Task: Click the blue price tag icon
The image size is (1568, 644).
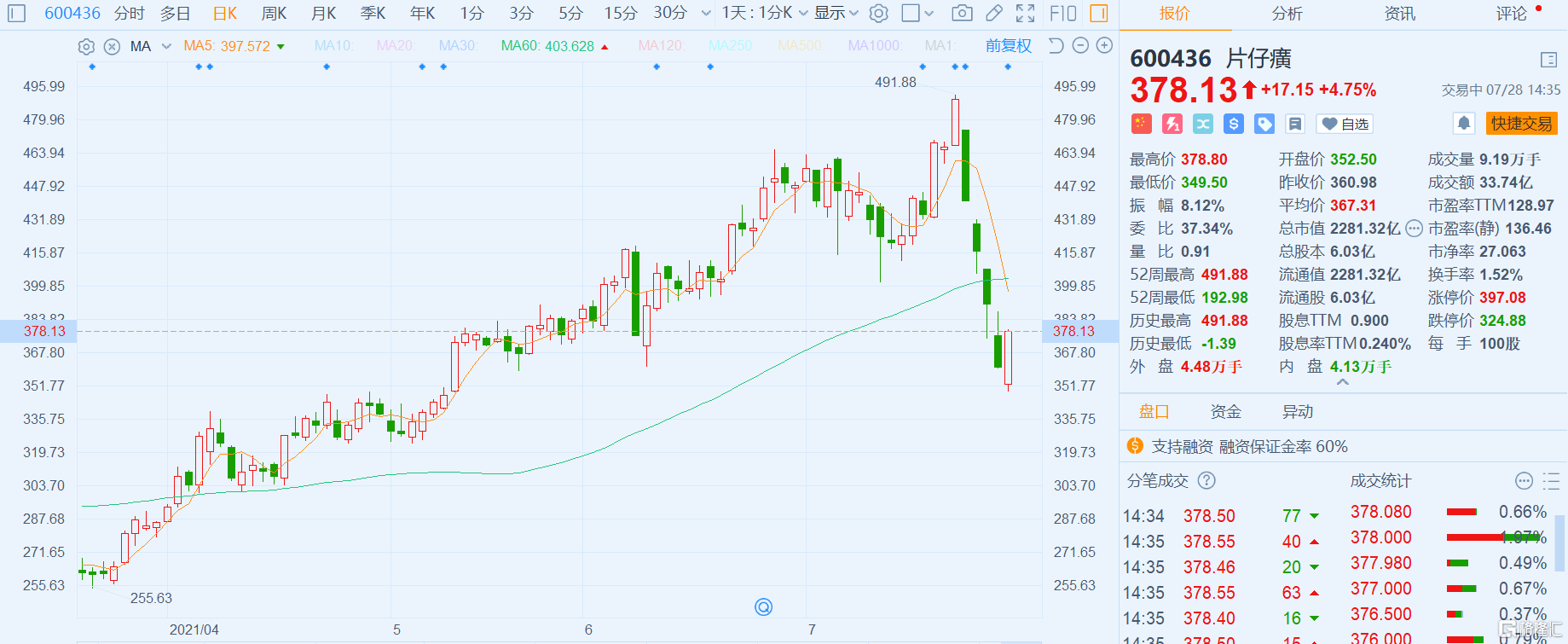Action: 1264,124
